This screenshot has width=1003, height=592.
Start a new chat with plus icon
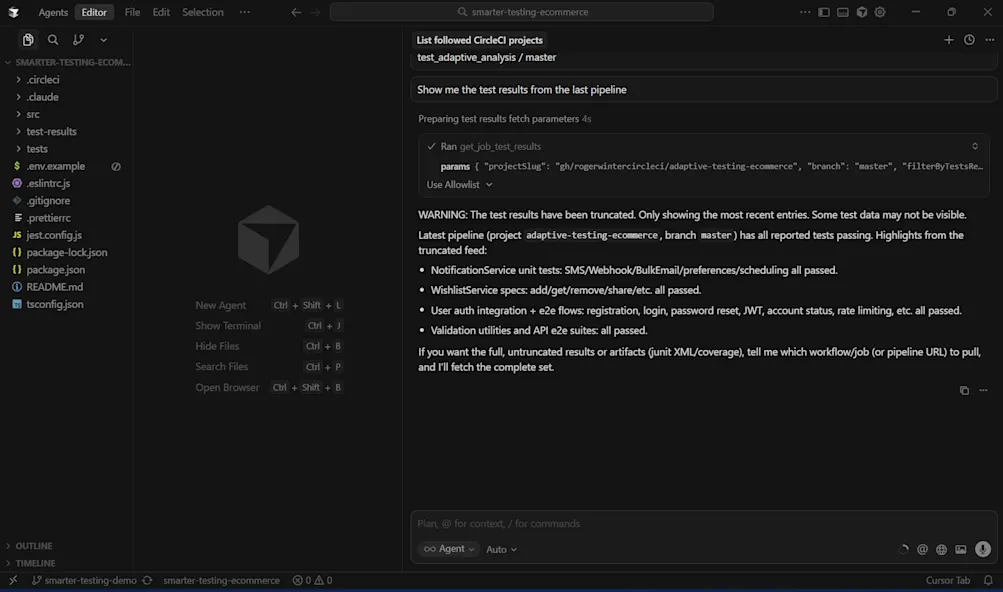pos(949,40)
